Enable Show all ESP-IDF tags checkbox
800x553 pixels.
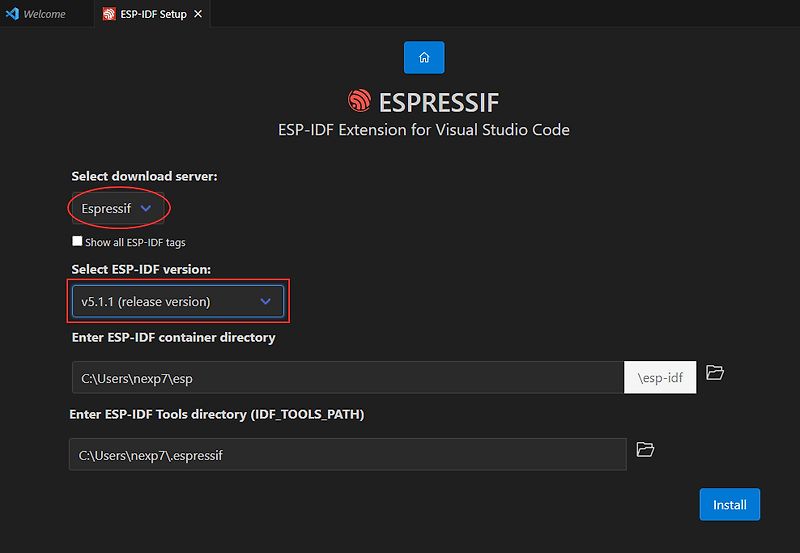pyautogui.click(x=77, y=241)
